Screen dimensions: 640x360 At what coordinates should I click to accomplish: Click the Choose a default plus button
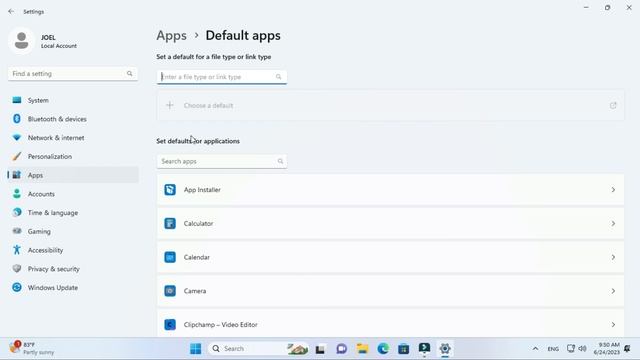[169, 105]
